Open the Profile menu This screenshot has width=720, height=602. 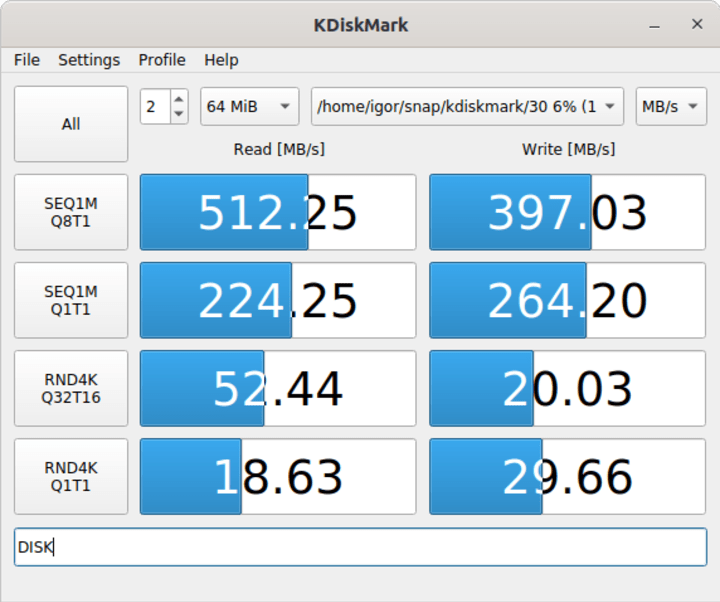[162, 60]
